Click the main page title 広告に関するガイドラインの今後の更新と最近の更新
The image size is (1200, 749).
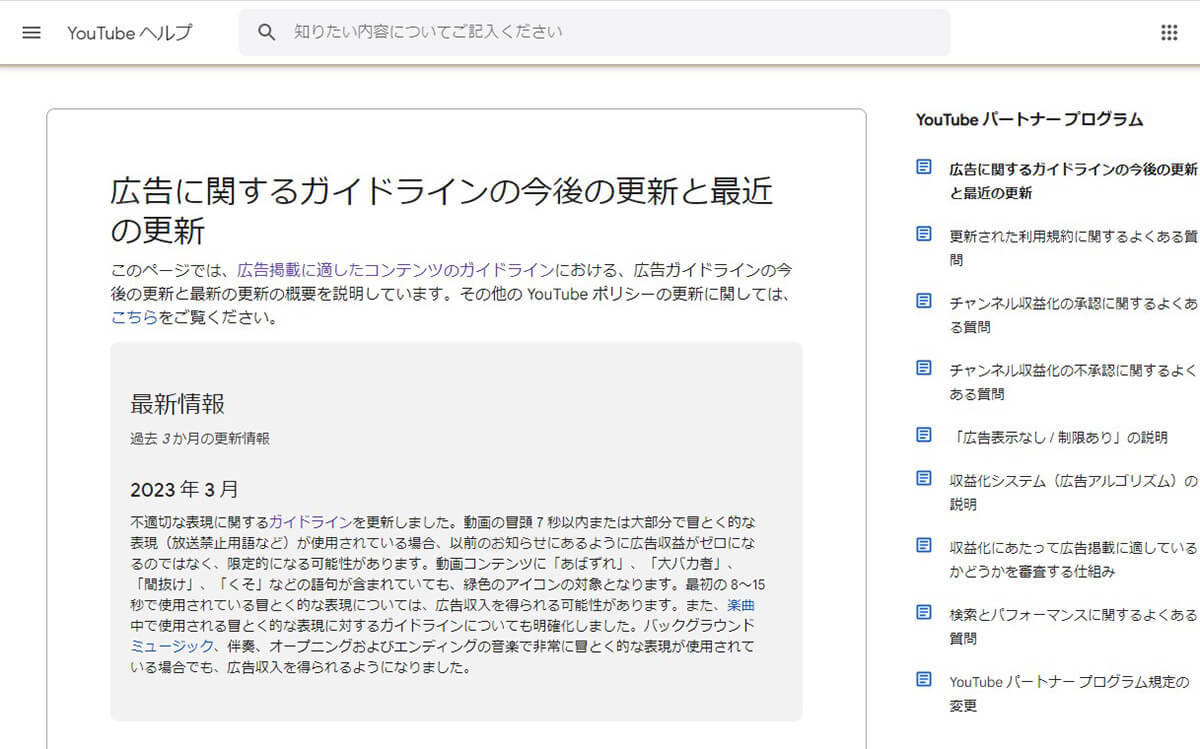click(x=442, y=212)
